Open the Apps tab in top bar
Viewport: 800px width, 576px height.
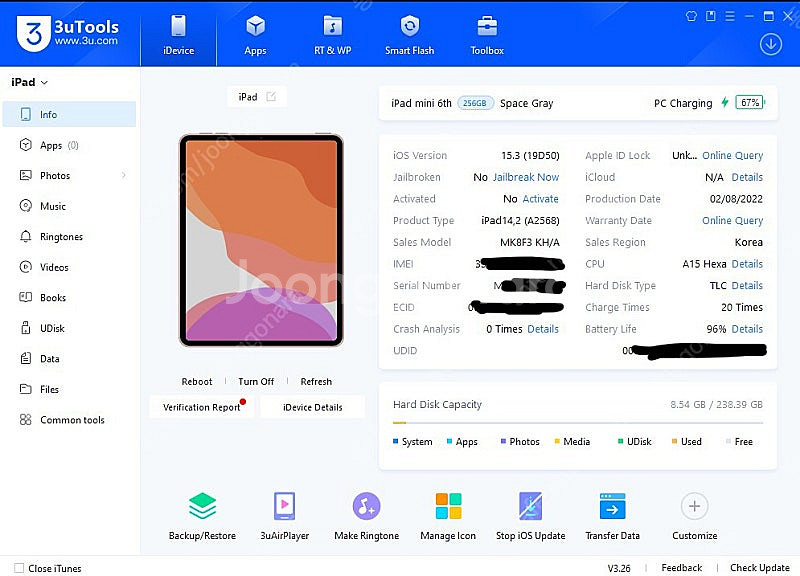(255, 35)
